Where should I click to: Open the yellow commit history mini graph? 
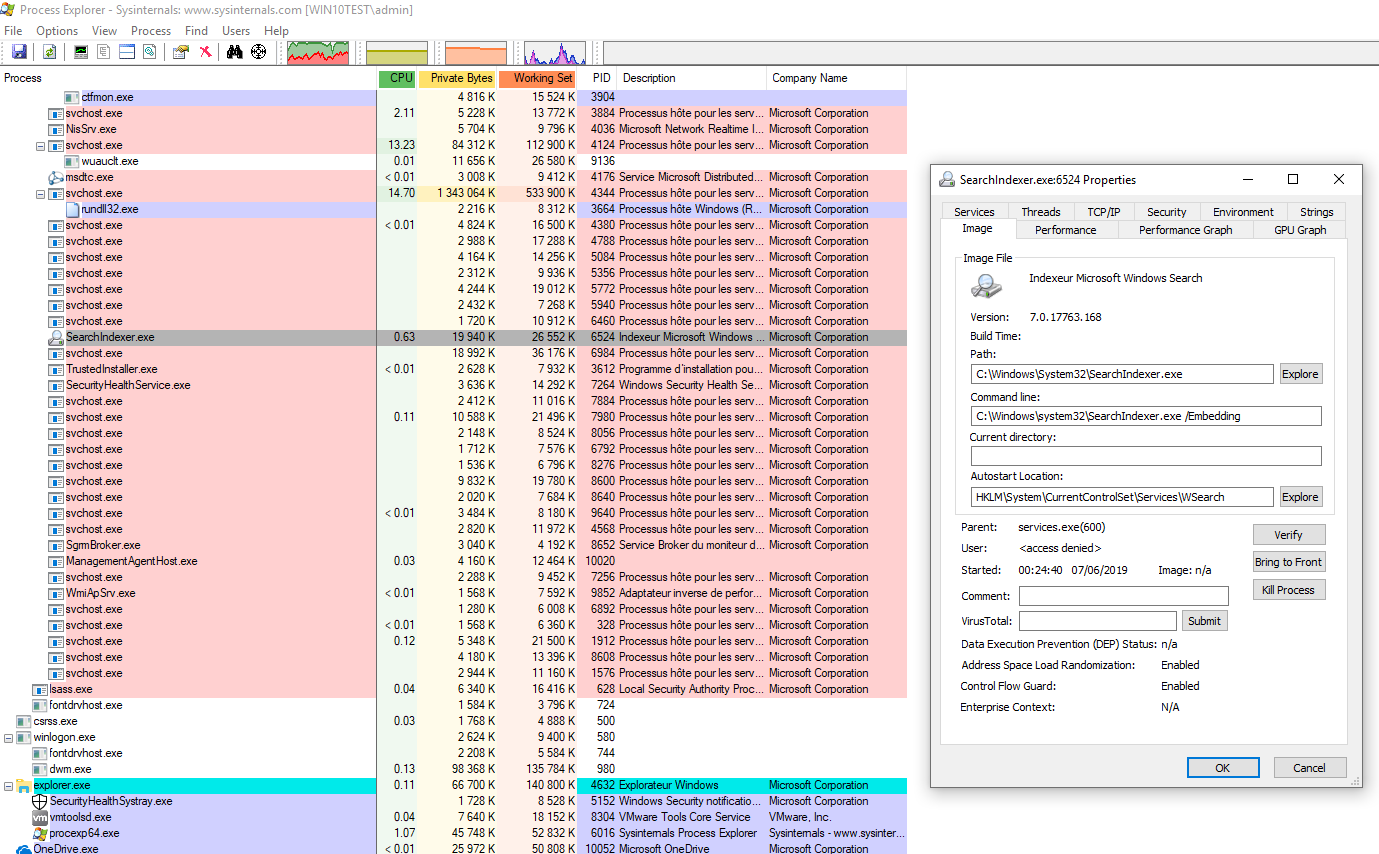pyautogui.click(x=397, y=53)
